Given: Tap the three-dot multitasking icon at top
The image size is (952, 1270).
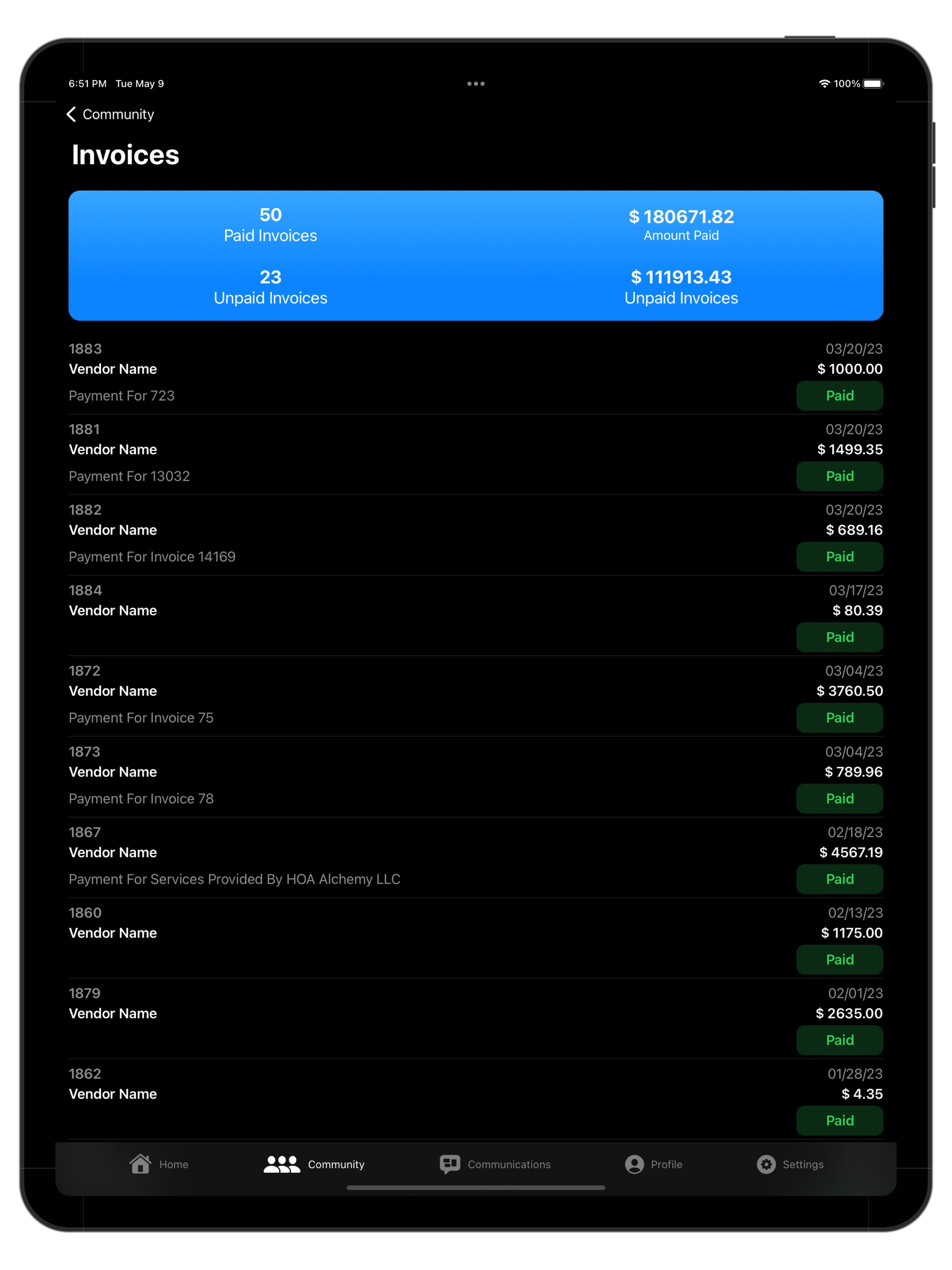Looking at the screenshot, I should point(476,84).
